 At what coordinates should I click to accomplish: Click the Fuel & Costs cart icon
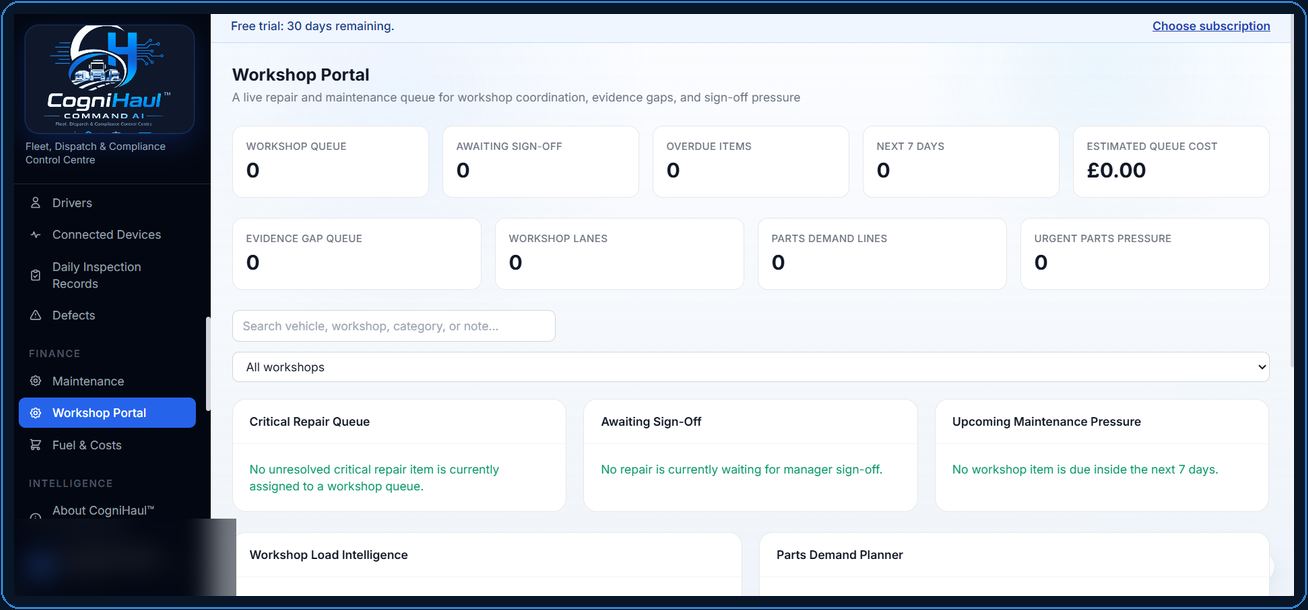[x=36, y=445]
